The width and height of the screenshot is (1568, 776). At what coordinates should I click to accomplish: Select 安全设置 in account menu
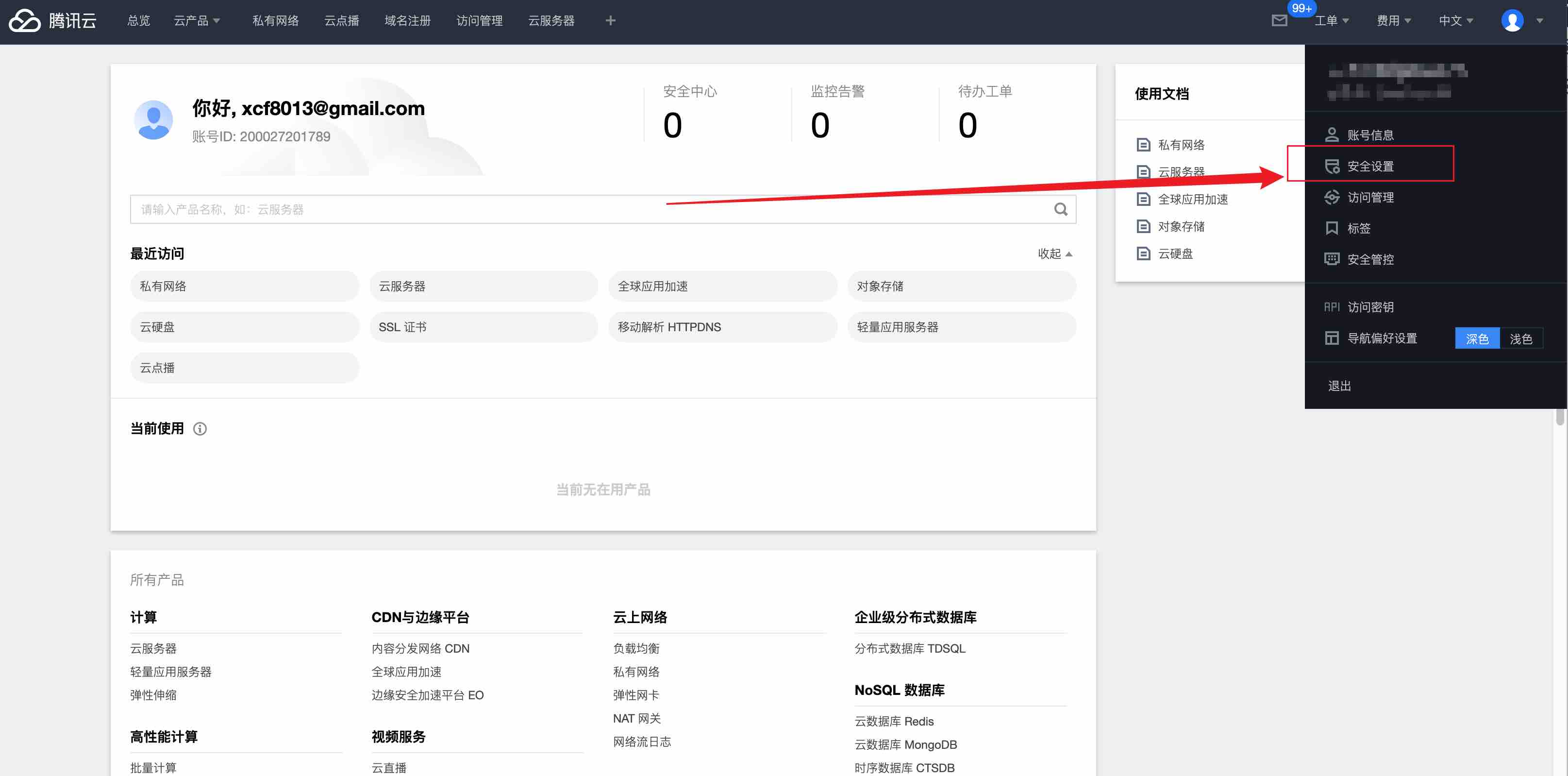point(1370,166)
